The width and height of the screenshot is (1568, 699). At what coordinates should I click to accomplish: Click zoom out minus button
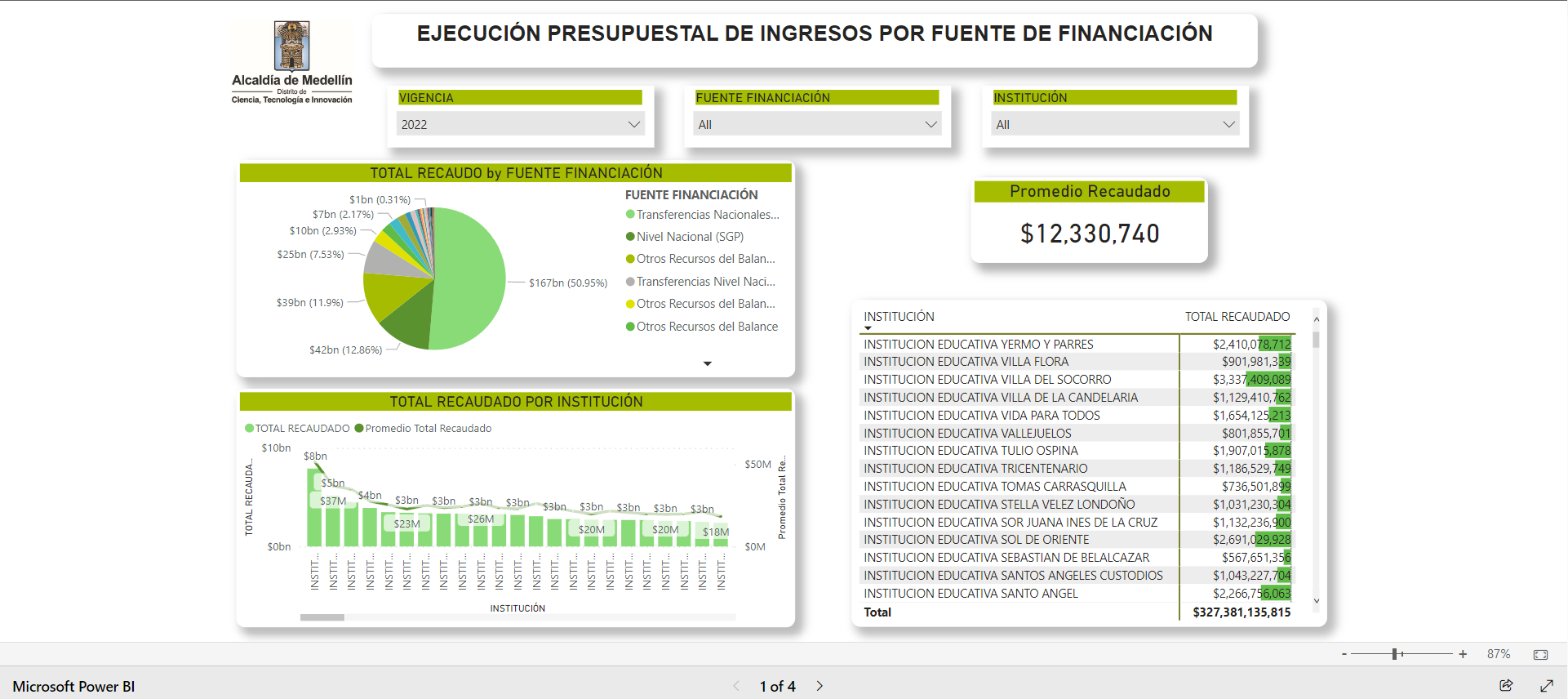click(1344, 654)
